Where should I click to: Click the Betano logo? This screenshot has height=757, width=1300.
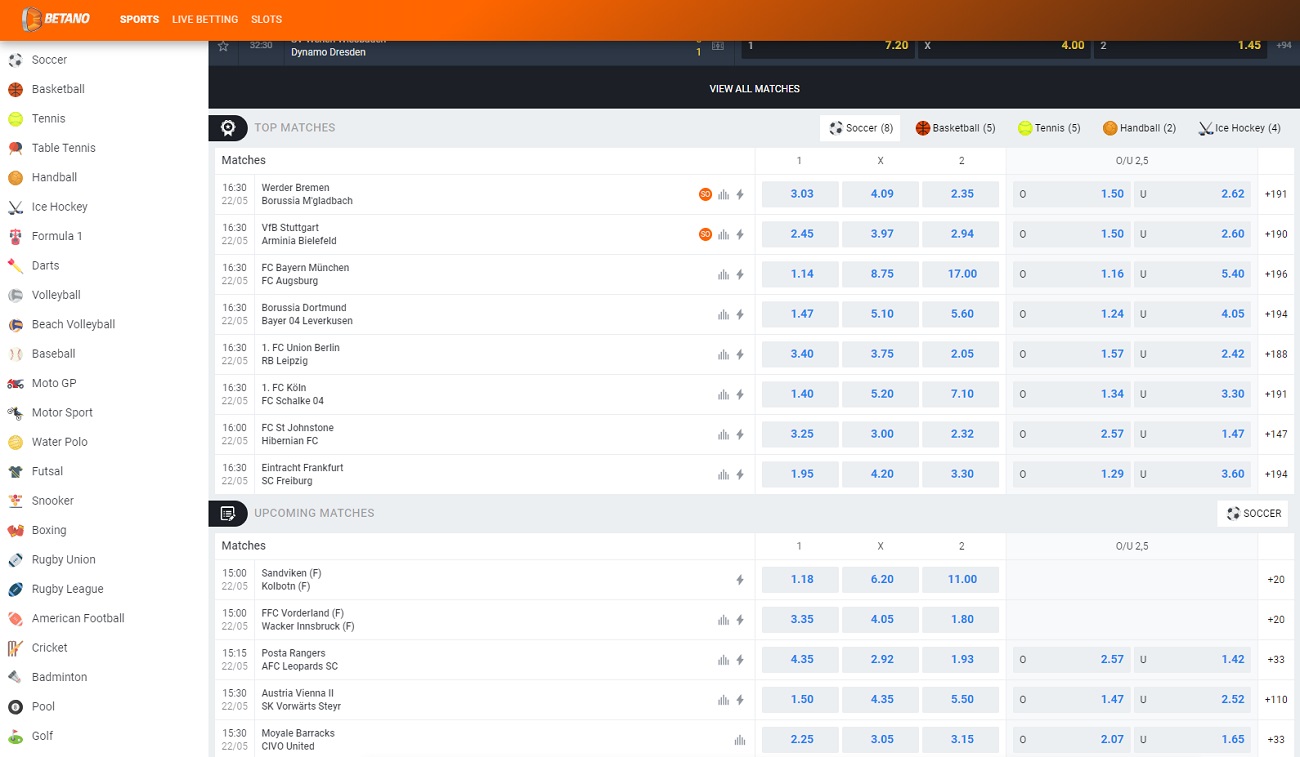tap(56, 19)
